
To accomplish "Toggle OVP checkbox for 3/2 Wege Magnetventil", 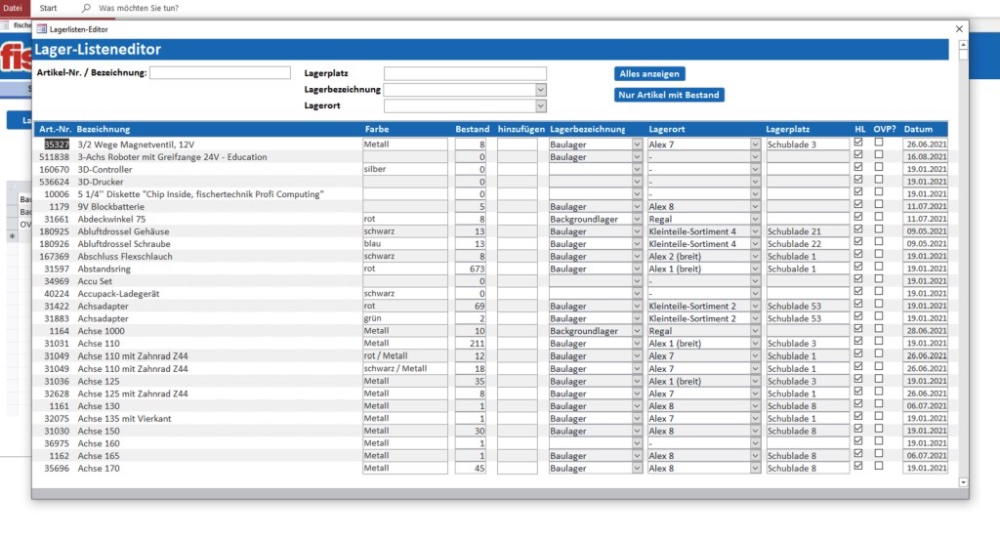I will pyautogui.click(x=879, y=142).
